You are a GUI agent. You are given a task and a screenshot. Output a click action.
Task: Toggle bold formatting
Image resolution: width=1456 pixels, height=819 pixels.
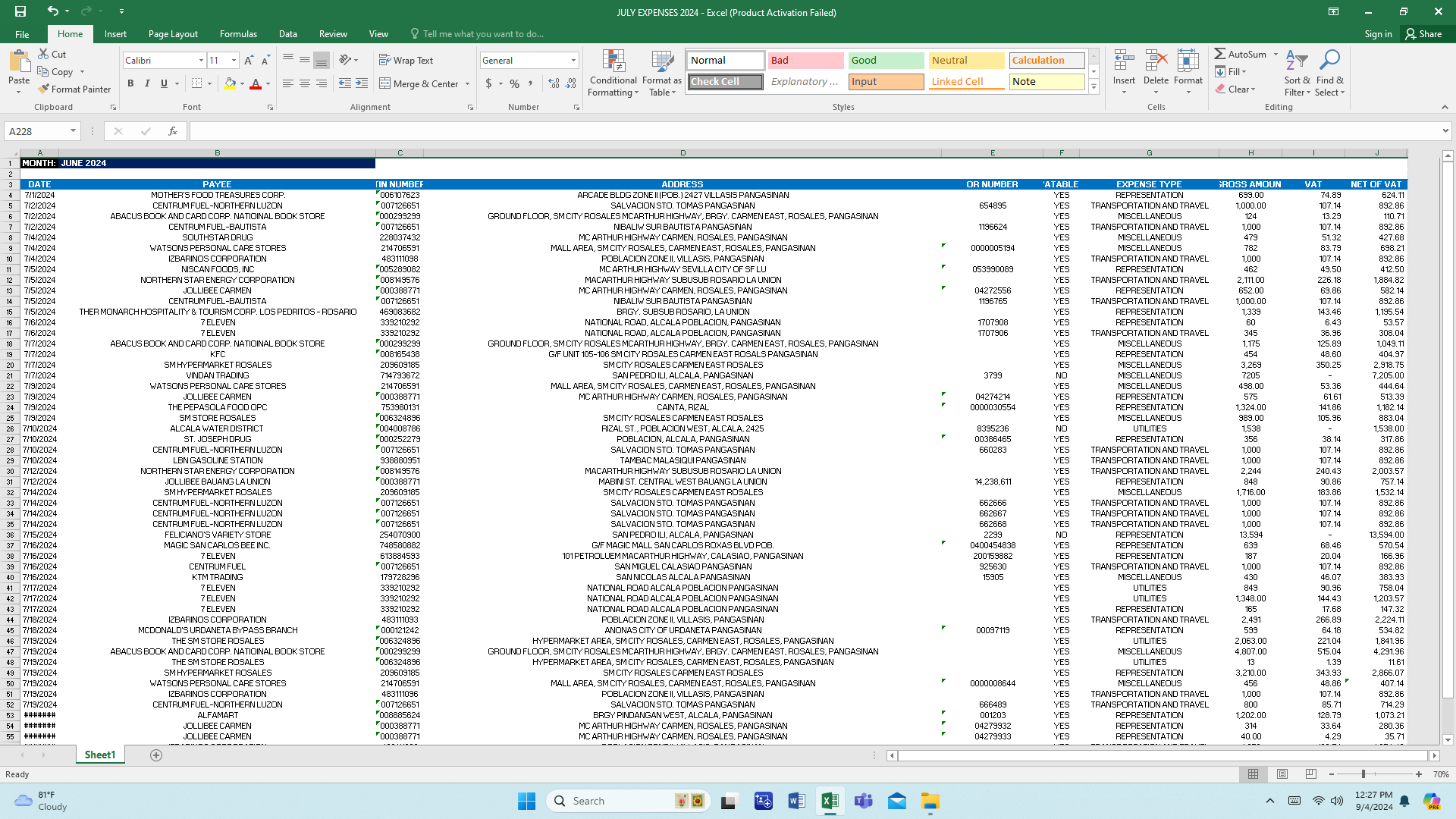point(130,83)
